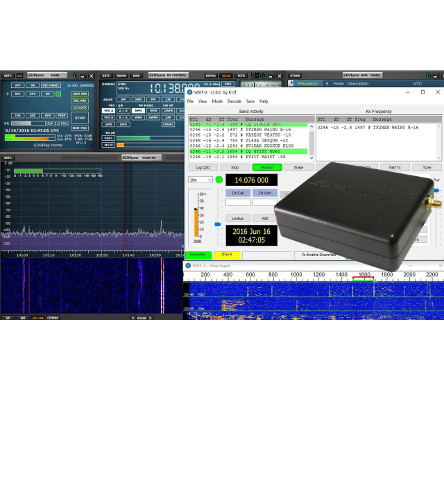Toggle the VFO B button in RX Control
This screenshot has height=486, width=444.
click(108, 117)
